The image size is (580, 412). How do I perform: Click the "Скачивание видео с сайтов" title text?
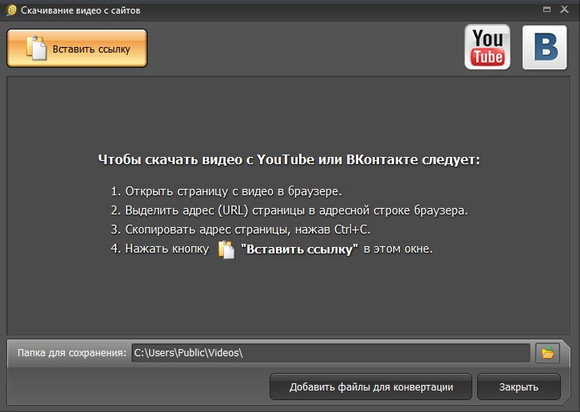click(80, 10)
